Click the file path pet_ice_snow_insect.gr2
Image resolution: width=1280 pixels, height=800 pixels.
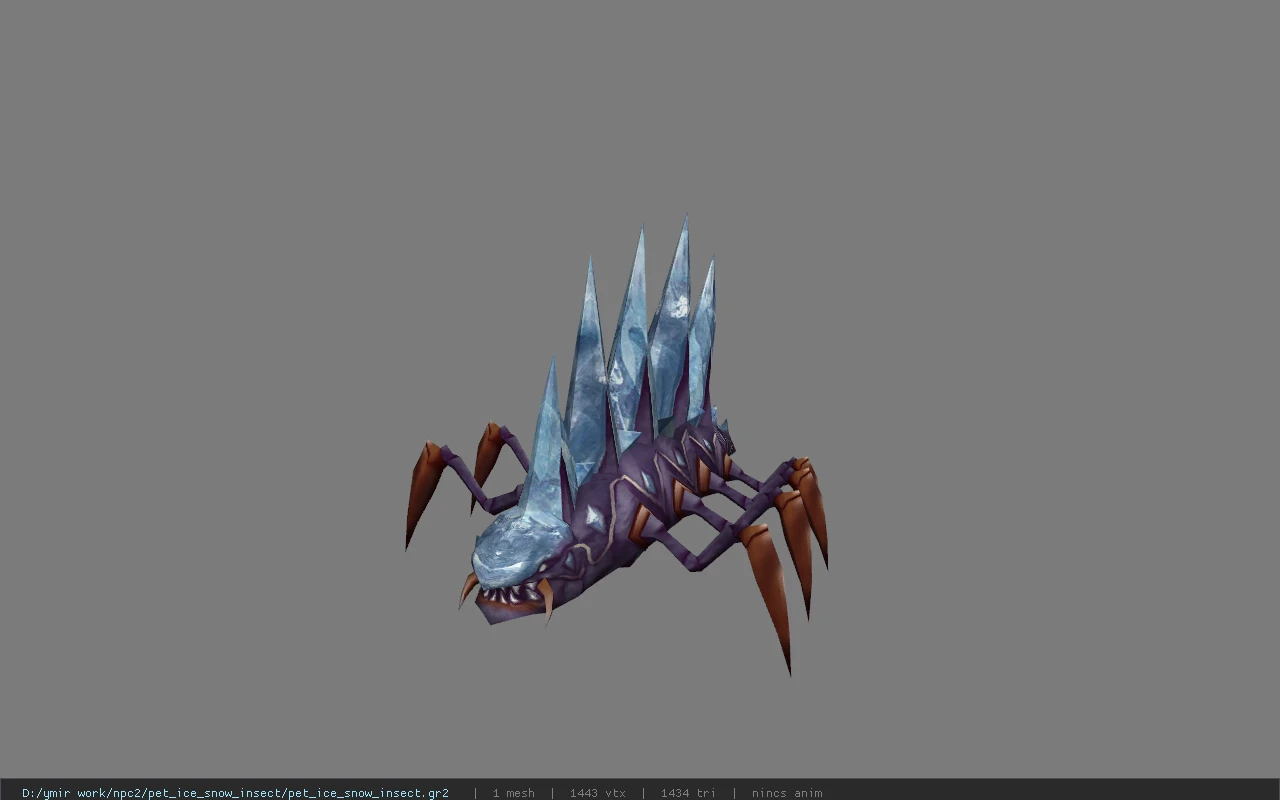235,793
